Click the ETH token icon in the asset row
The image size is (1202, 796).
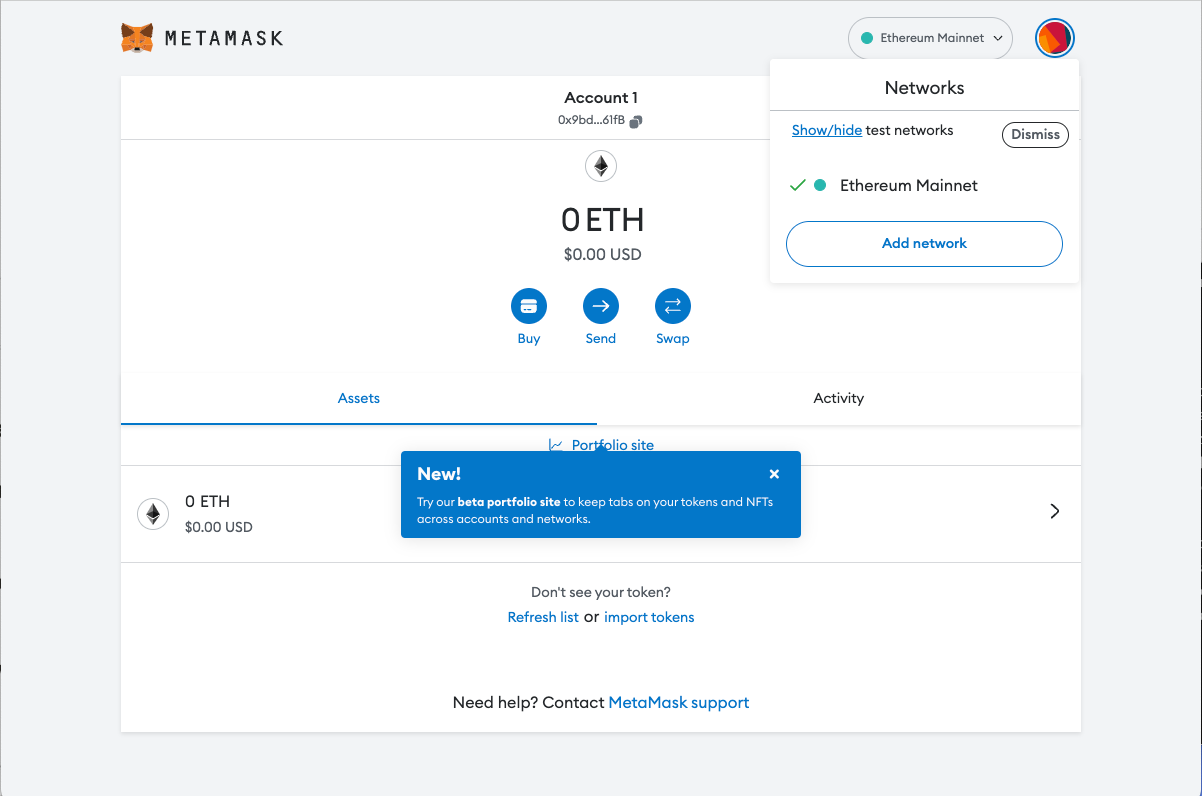[x=153, y=514]
